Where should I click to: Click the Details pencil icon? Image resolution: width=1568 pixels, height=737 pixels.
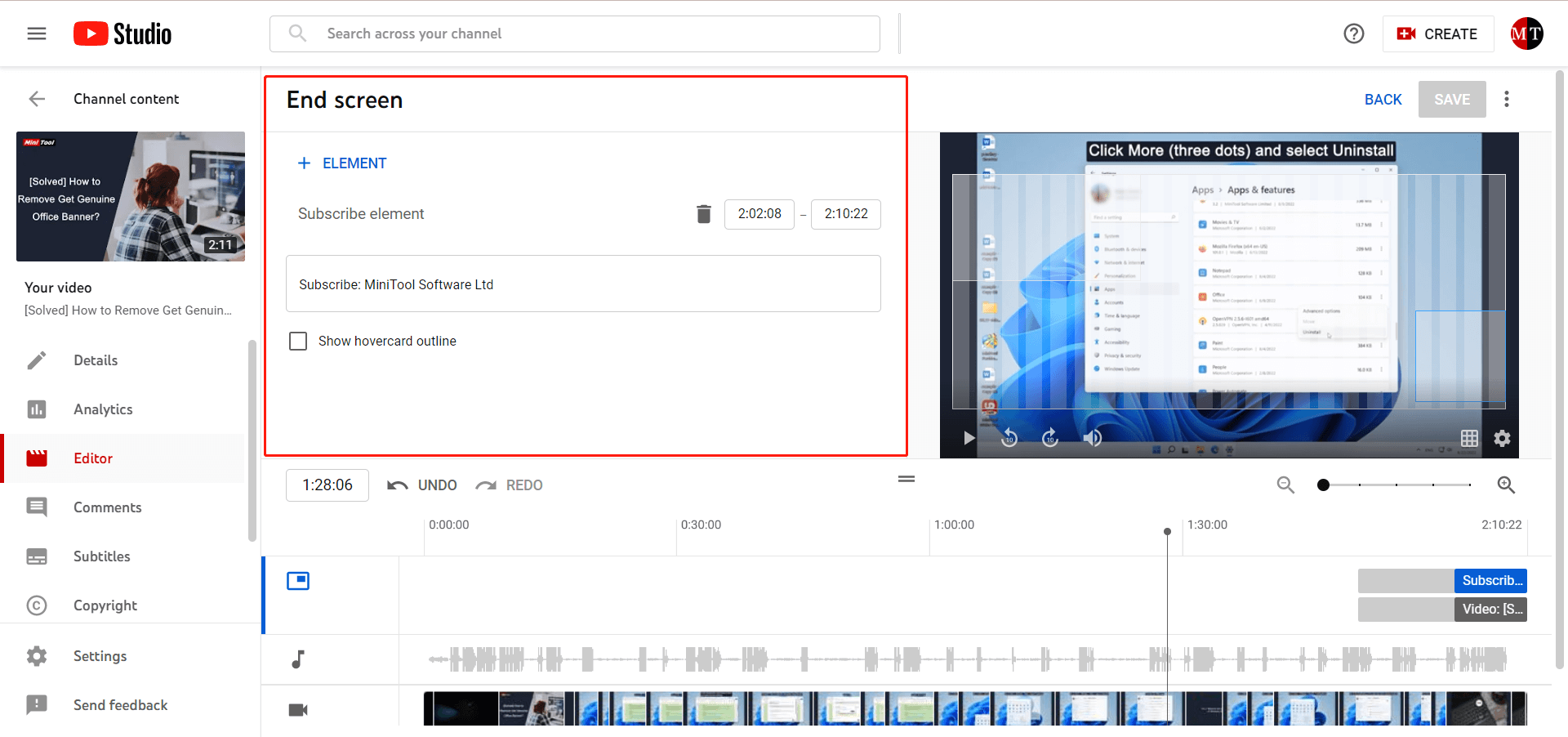coord(37,360)
